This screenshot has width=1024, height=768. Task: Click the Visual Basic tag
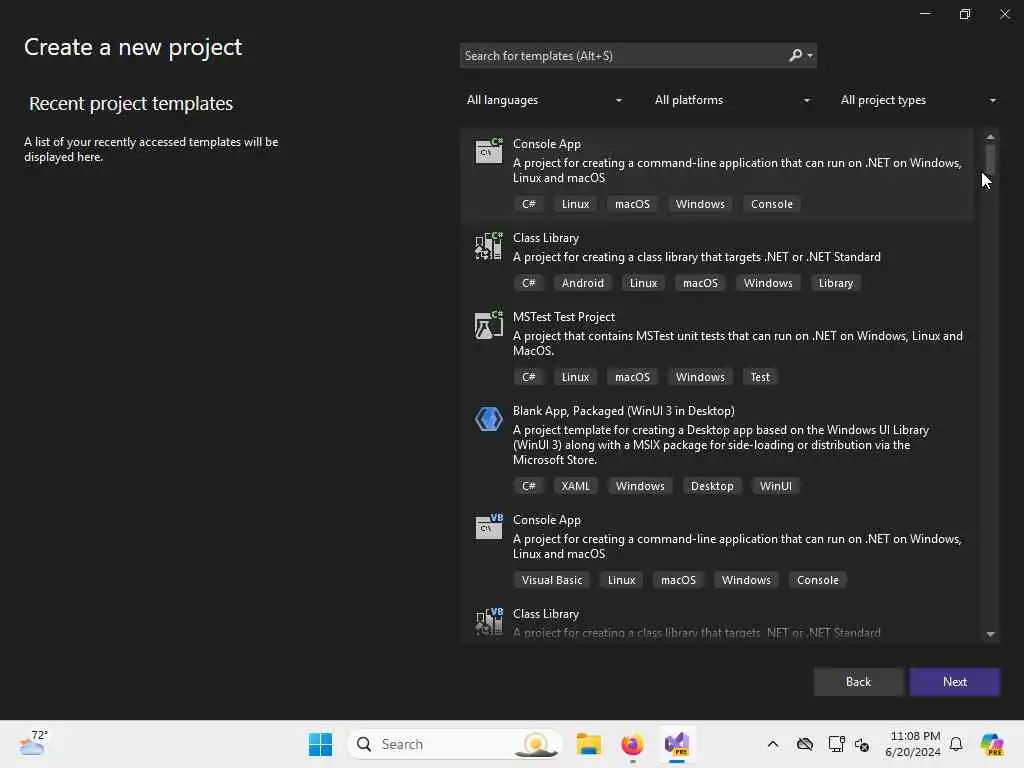[x=552, y=580]
